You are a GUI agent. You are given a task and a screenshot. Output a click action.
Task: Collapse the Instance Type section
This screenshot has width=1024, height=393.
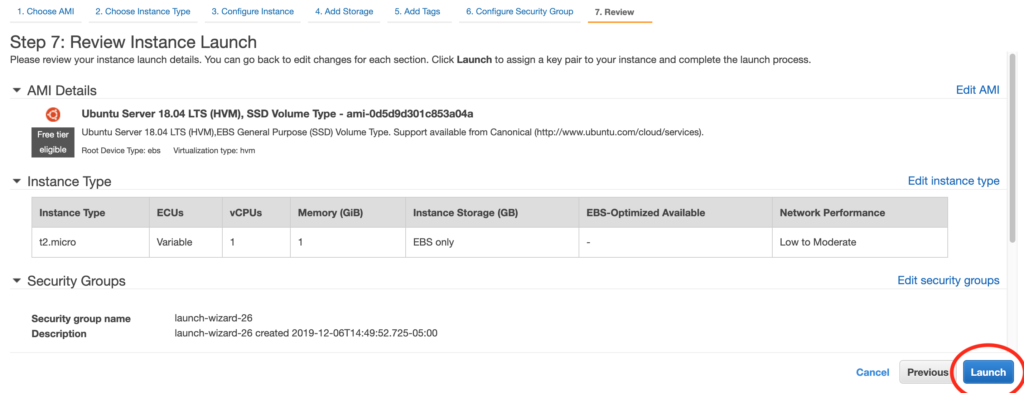16,181
